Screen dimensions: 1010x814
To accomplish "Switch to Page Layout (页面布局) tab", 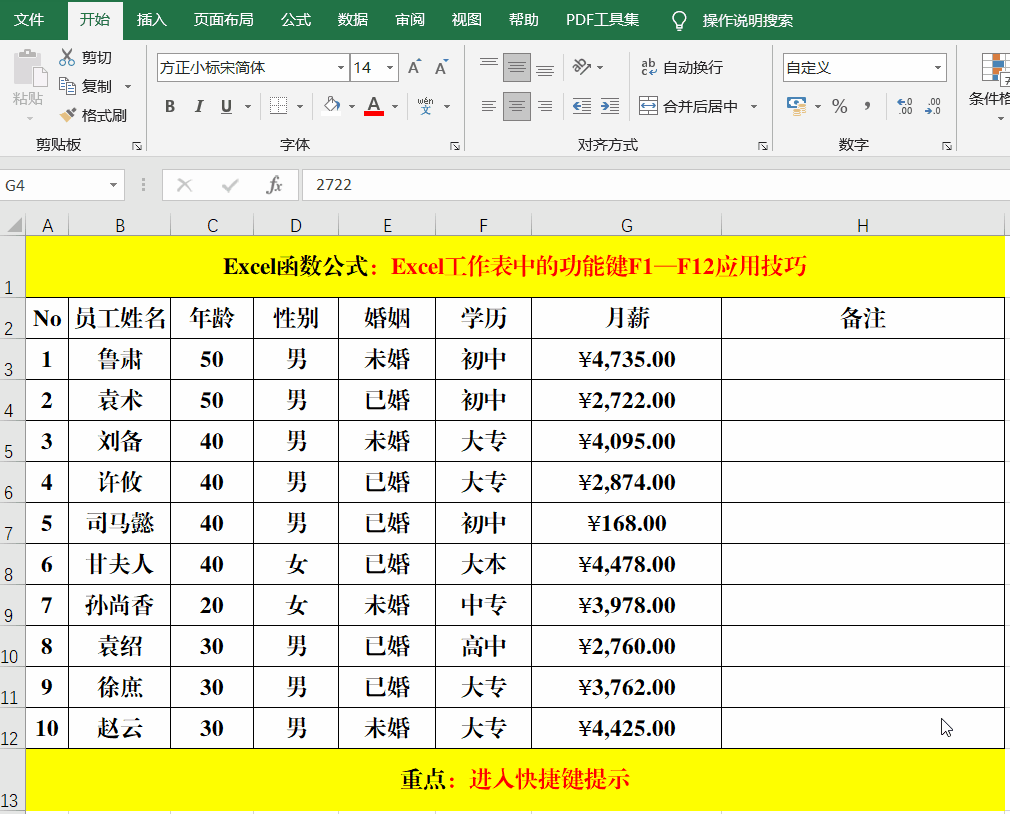I will click(224, 20).
